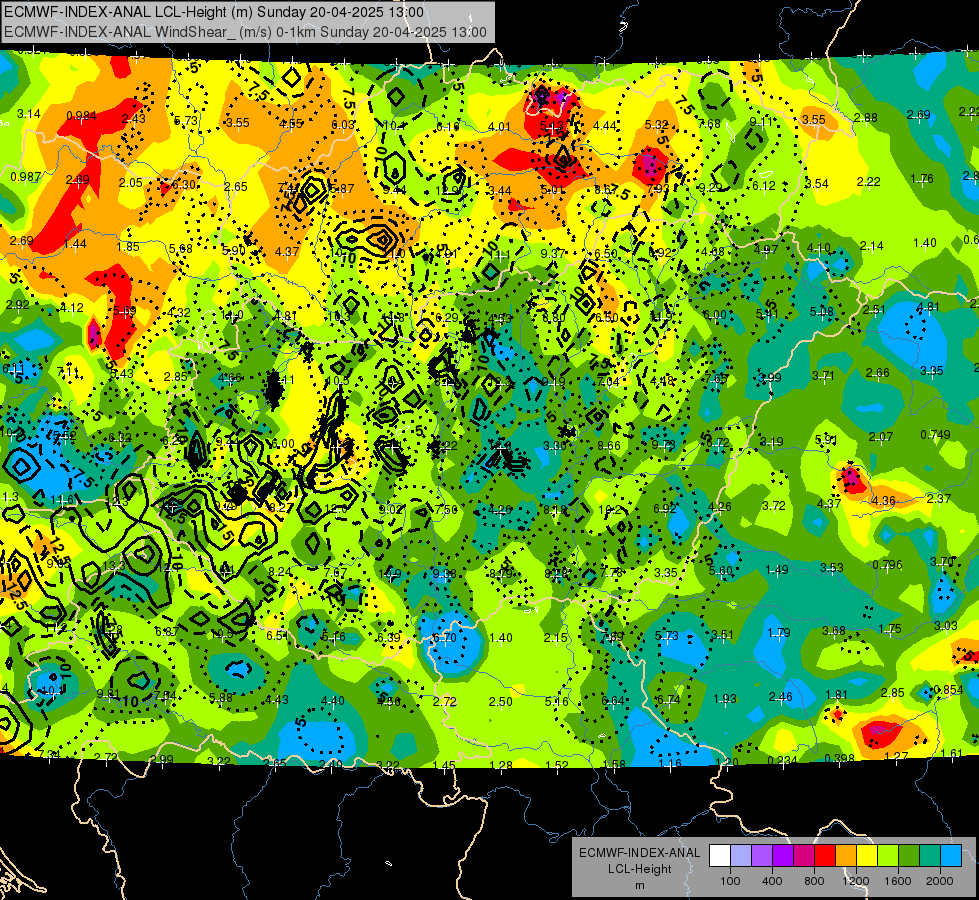Click map value 6.03
Image resolution: width=979 pixels, height=900 pixels.
(x=343, y=124)
